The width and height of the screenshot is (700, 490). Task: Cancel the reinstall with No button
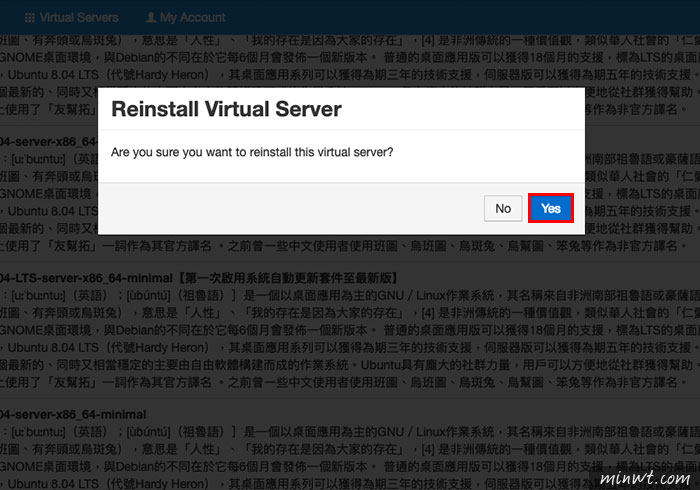[x=503, y=208]
